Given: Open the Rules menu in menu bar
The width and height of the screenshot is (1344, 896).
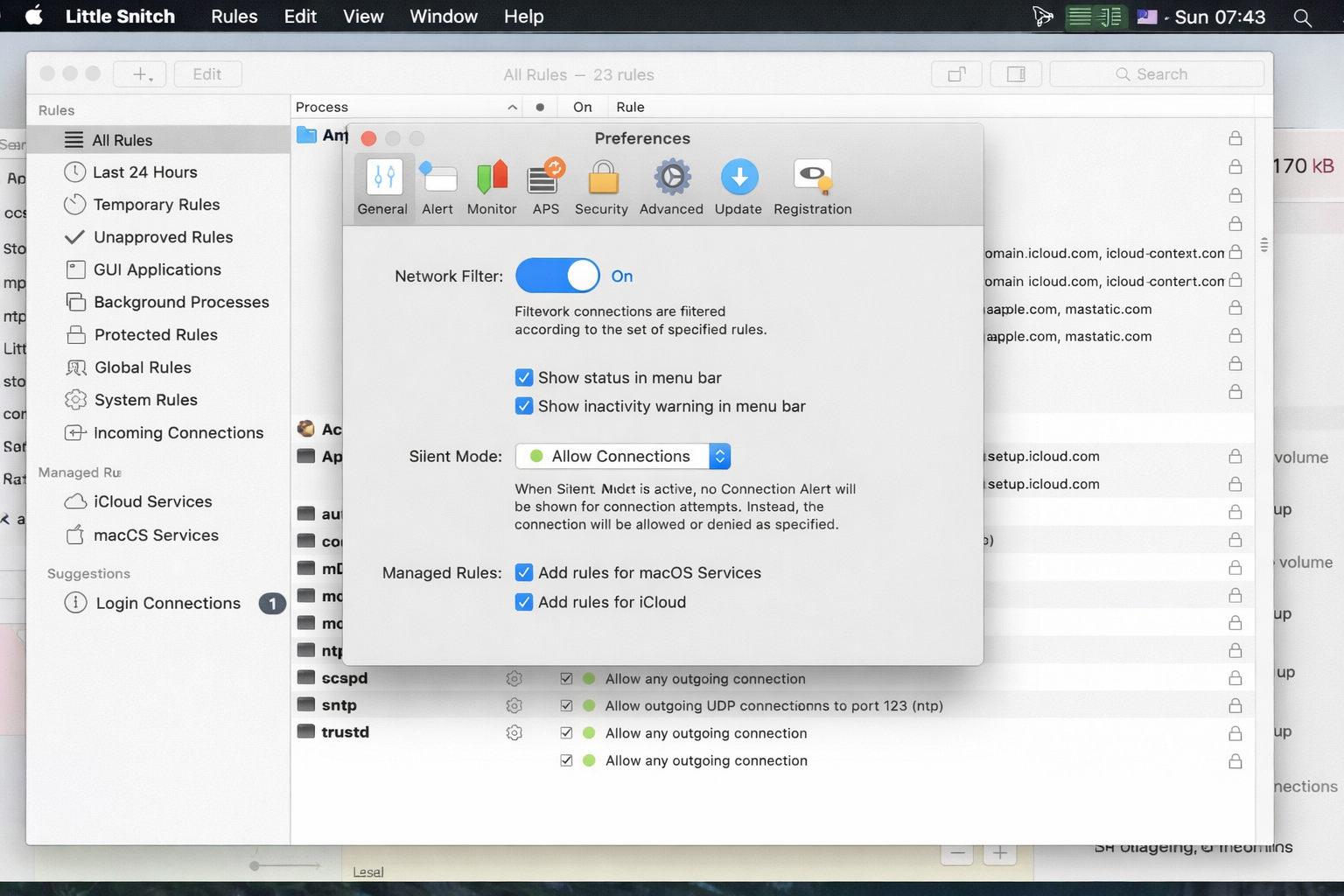Looking at the screenshot, I should [x=234, y=17].
